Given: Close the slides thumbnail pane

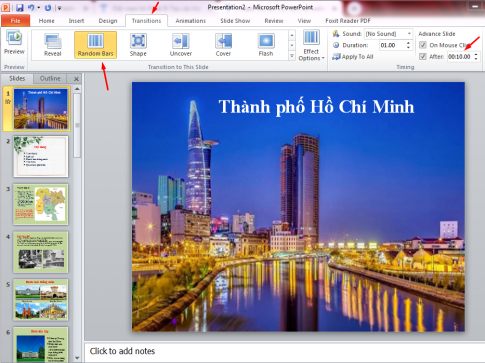Looking at the screenshot, I should coord(76,79).
